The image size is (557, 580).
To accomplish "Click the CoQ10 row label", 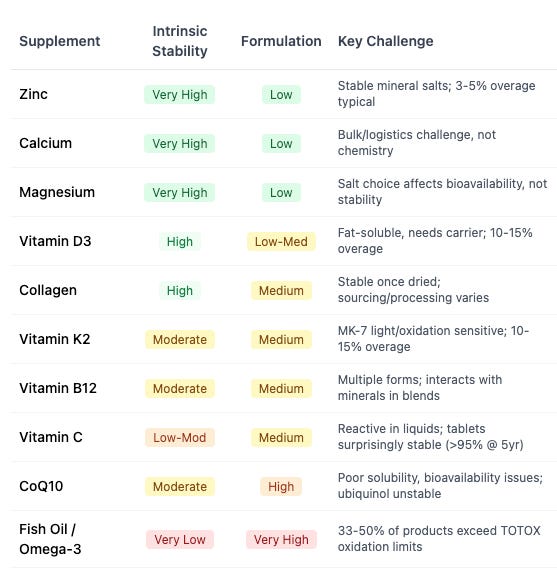I will click(x=41, y=486).
